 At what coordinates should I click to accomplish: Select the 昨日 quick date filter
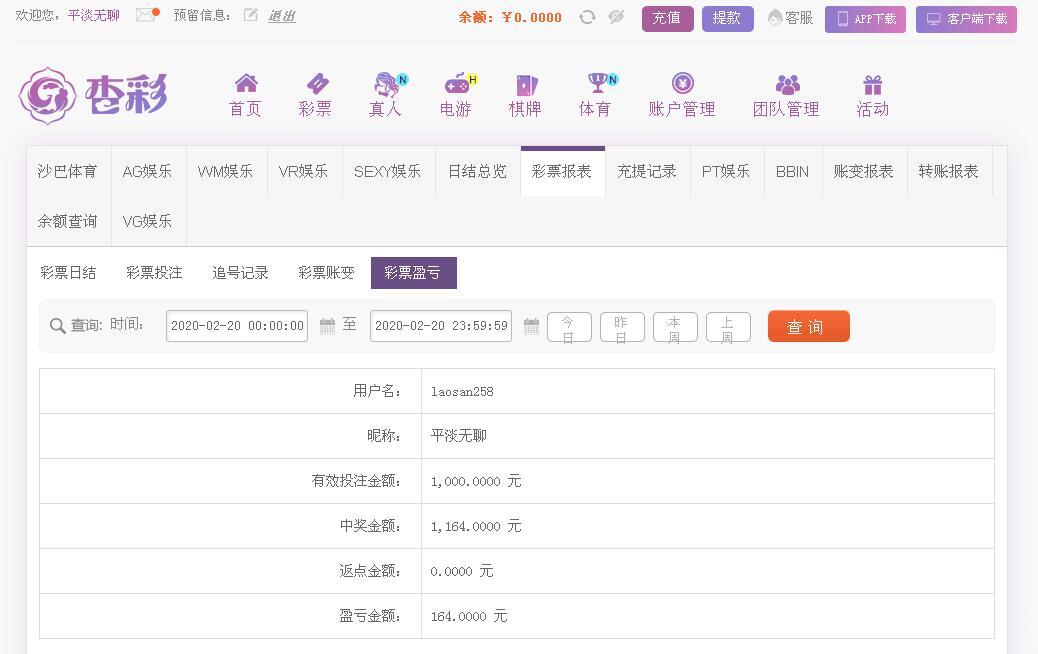(x=621, y=327)
